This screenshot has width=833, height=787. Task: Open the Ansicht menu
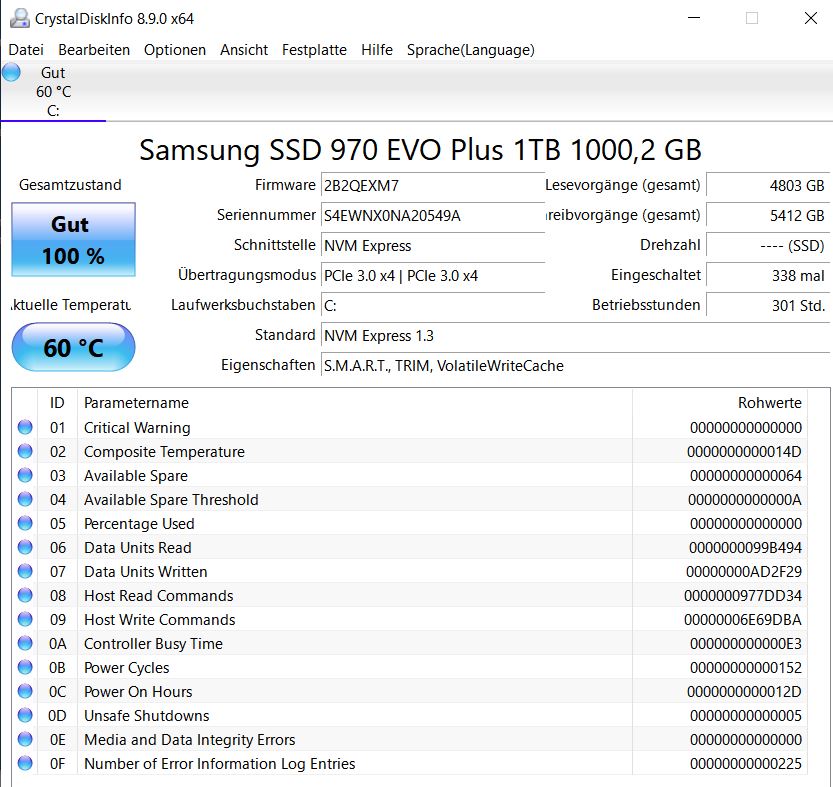tap(244, 50)
